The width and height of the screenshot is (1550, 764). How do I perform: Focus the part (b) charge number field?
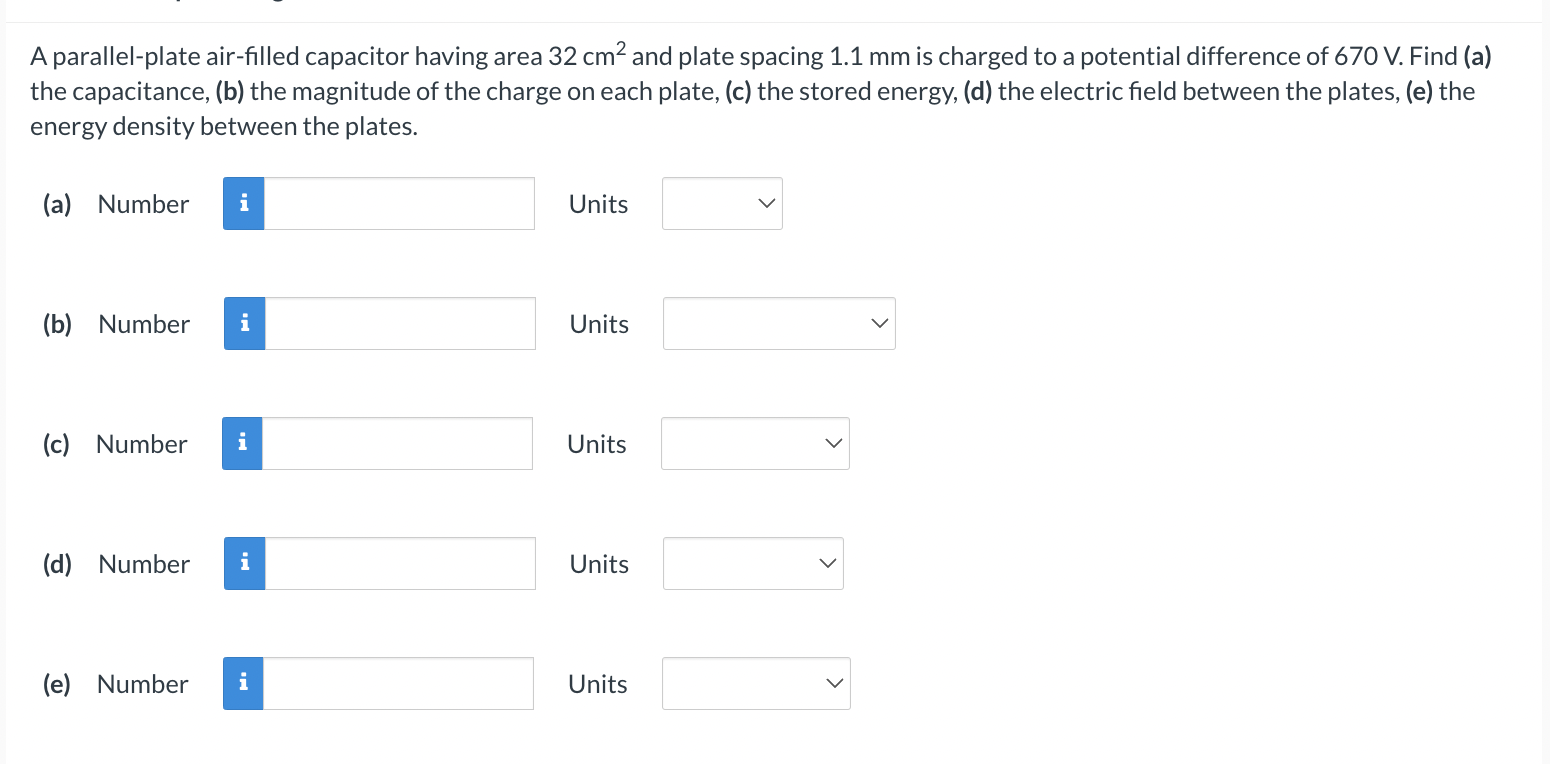pos(400,324)
